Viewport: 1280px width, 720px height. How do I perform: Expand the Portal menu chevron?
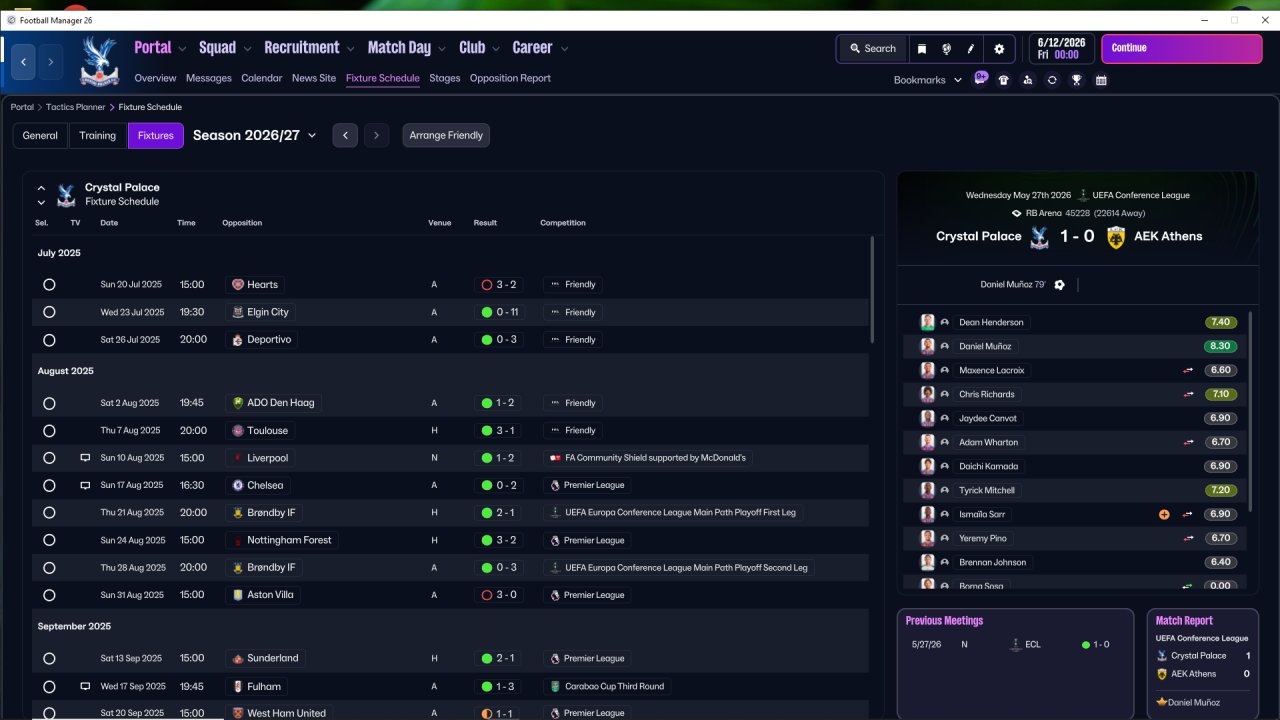(182, 48)
